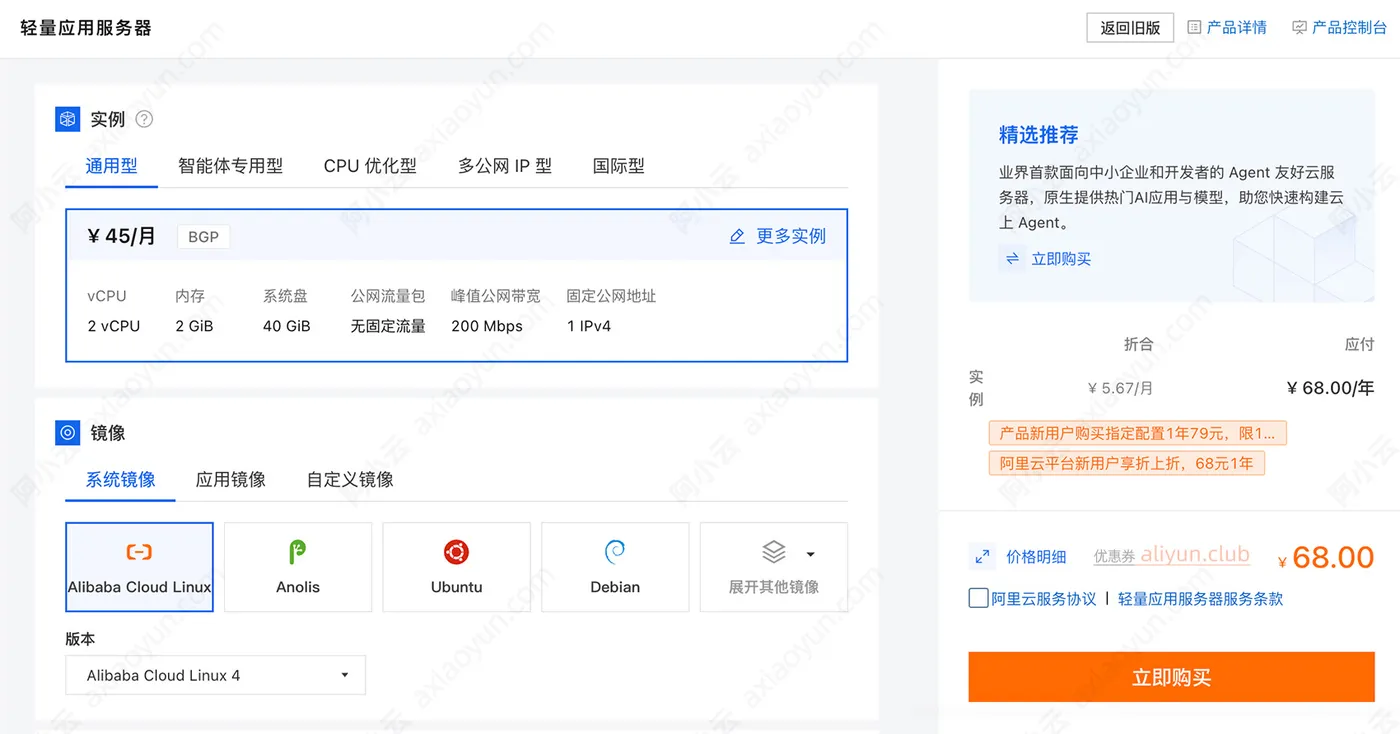
Task: Click the swap icon next to 立即购买 link
Action: point(1012,259)
